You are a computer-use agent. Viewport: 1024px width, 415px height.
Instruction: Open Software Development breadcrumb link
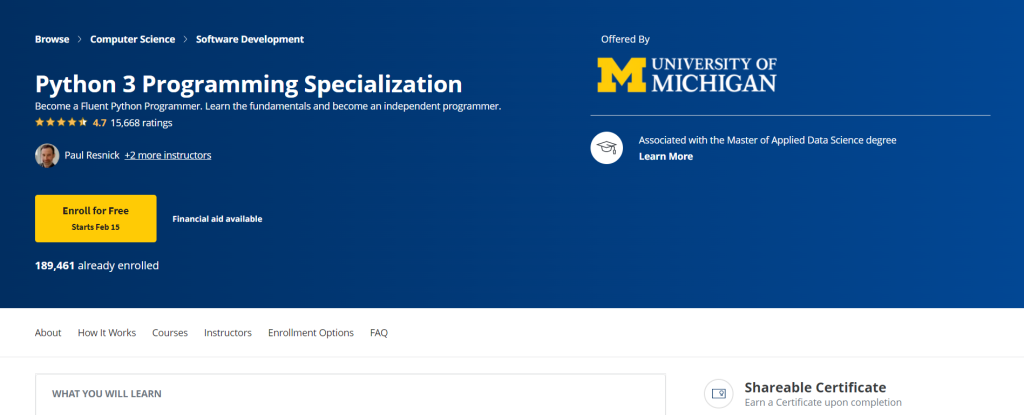(x=250, y=39)
